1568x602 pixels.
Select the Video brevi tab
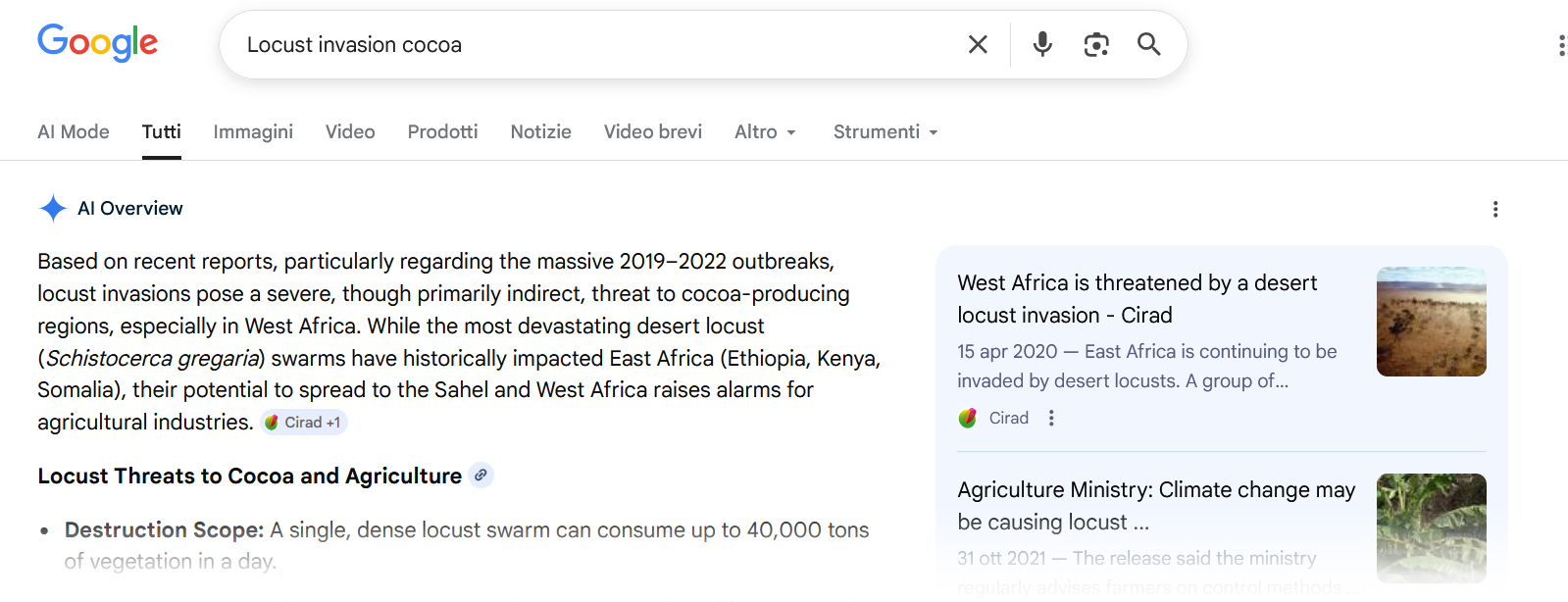[652, 132]
